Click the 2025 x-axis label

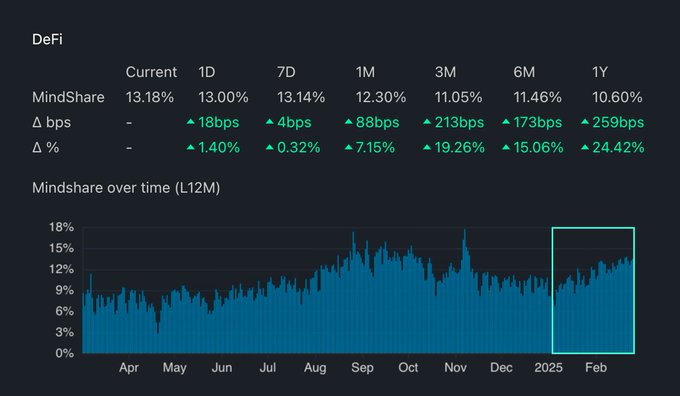549,368
